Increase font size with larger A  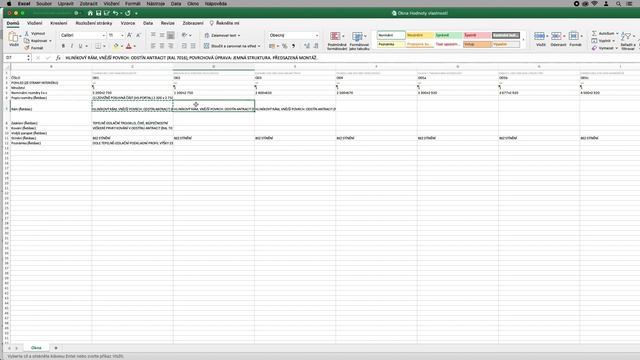(129, 36)
